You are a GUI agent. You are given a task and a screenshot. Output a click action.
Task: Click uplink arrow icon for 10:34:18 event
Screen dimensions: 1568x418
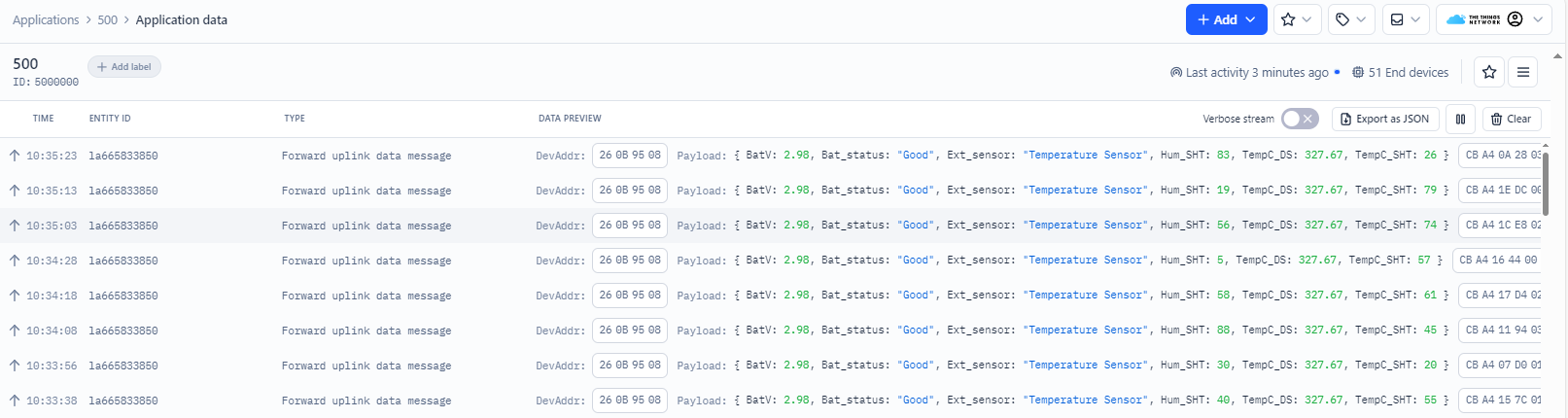(x=15, y=296)
